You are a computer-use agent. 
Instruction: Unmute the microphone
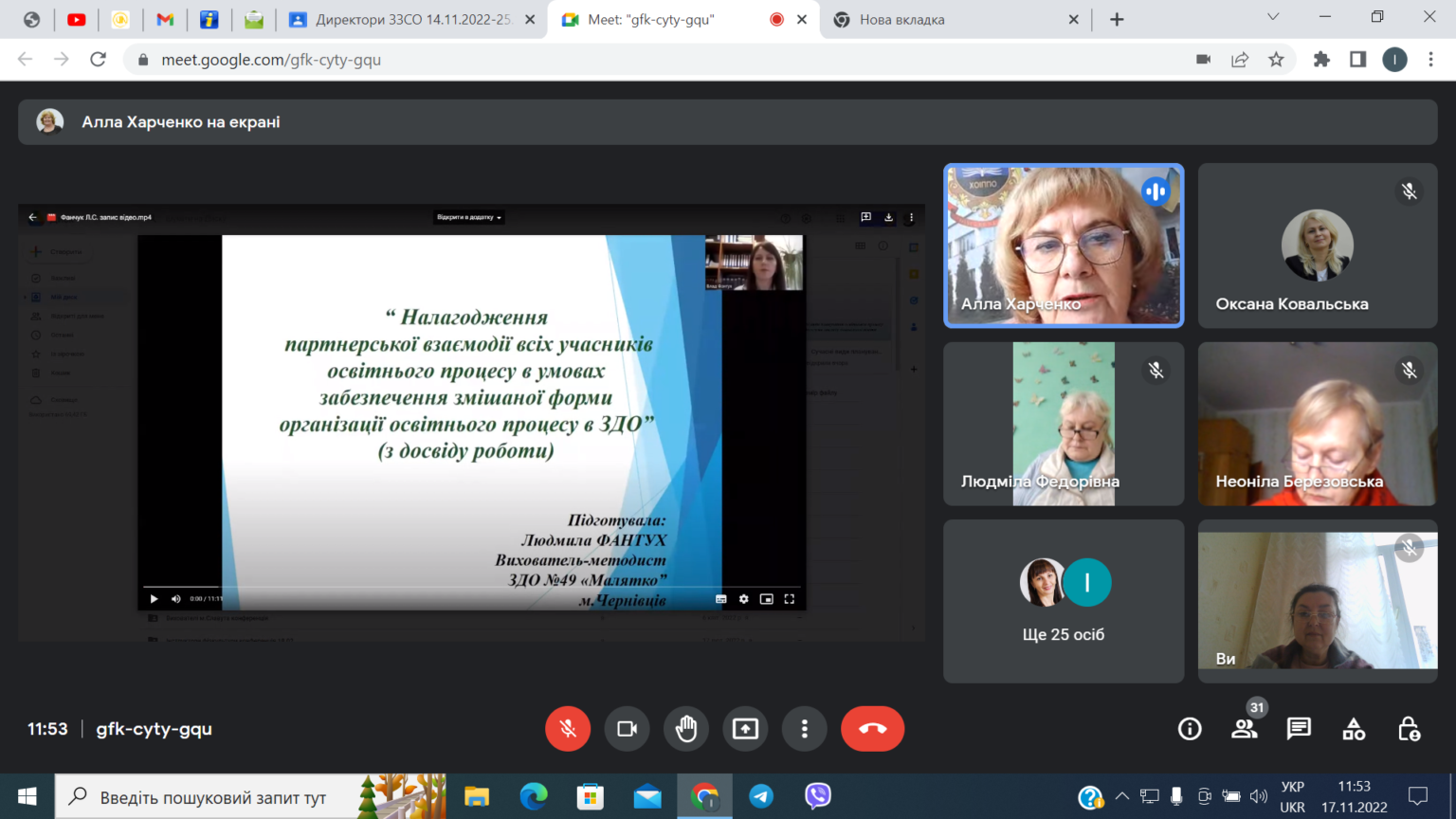tap(568, 729)
